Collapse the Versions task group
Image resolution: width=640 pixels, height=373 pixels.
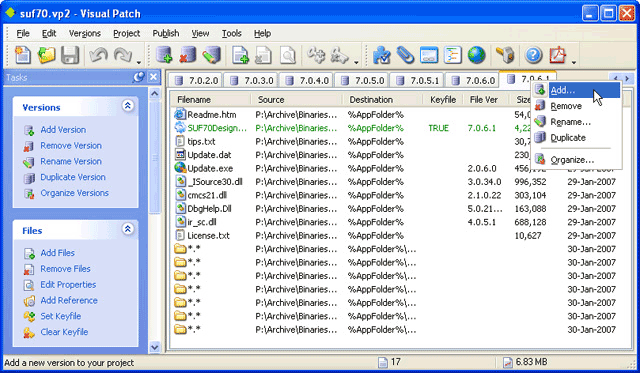click(x=127, y=106)
